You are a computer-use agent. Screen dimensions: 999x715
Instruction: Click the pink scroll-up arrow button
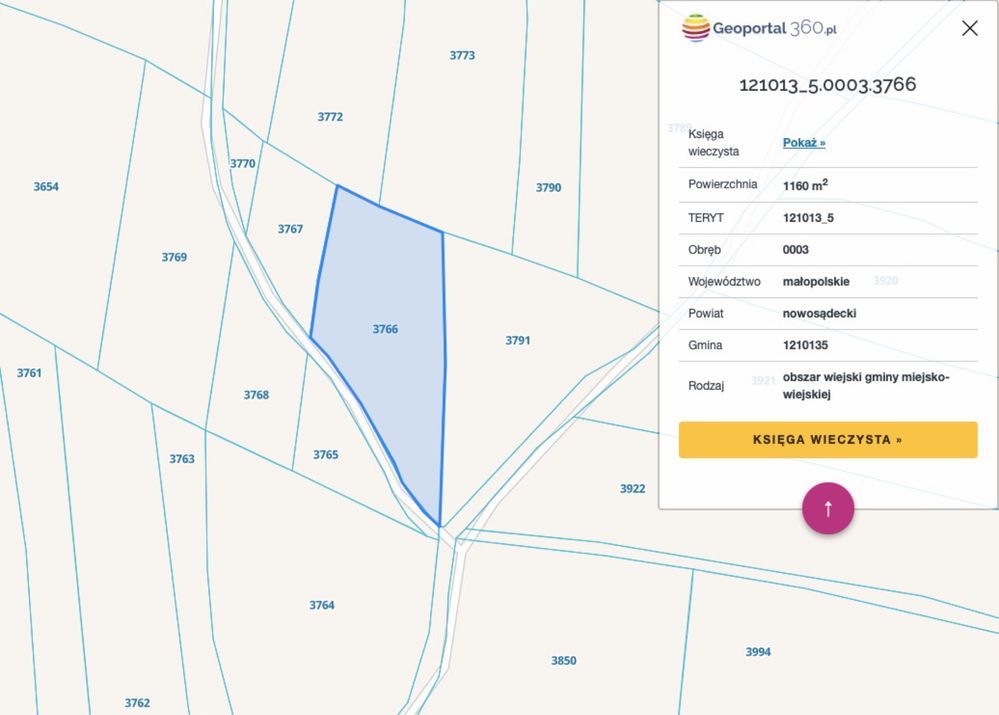tap(828, 508)
